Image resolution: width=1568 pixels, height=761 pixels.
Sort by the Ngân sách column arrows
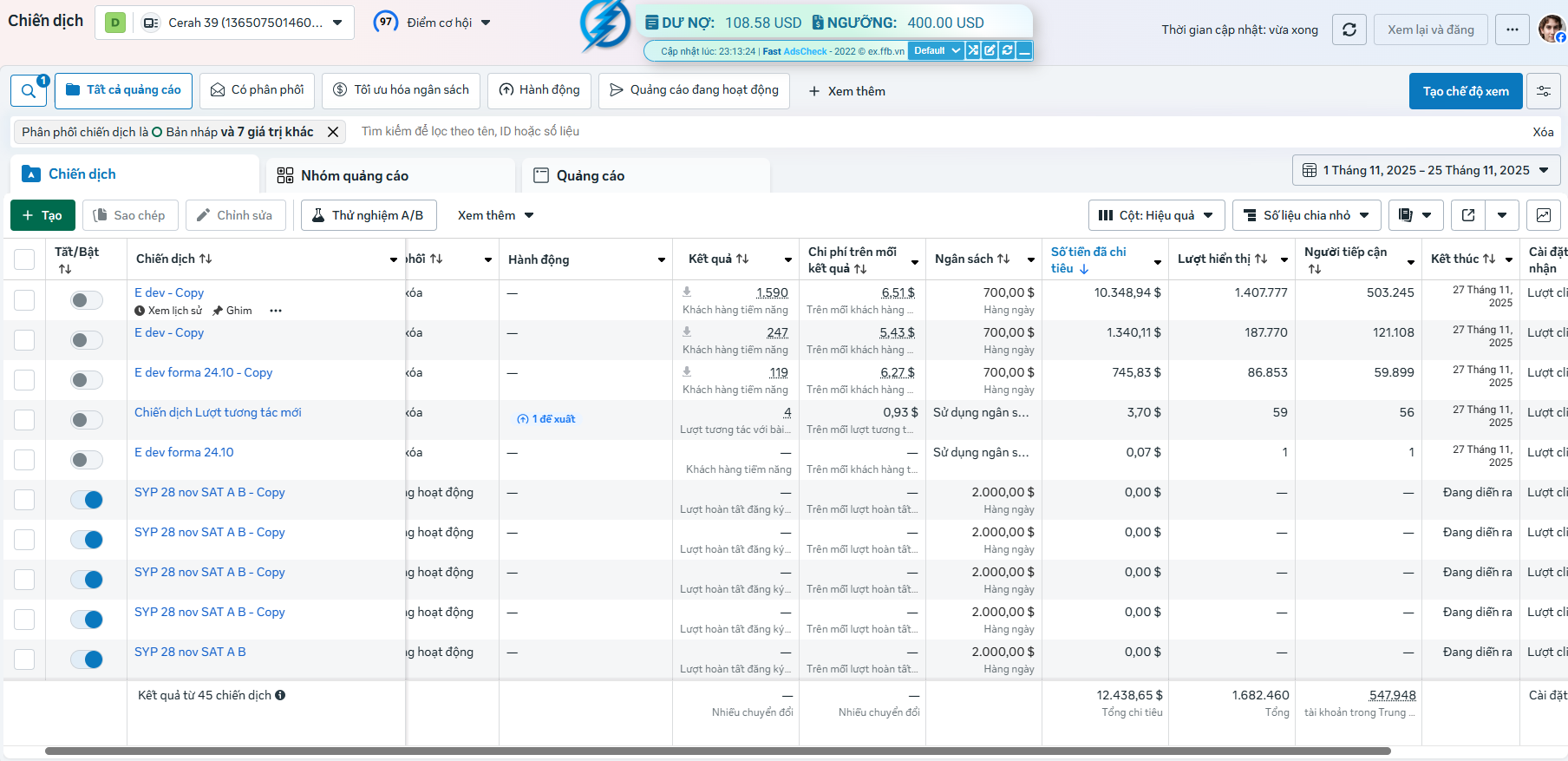[x=1003, y=259]
